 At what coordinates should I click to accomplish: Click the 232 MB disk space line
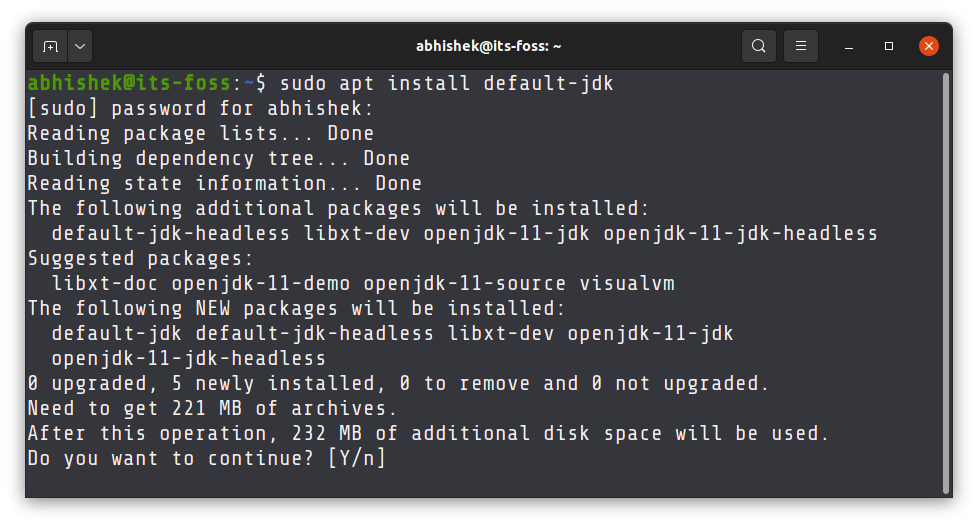428,434
